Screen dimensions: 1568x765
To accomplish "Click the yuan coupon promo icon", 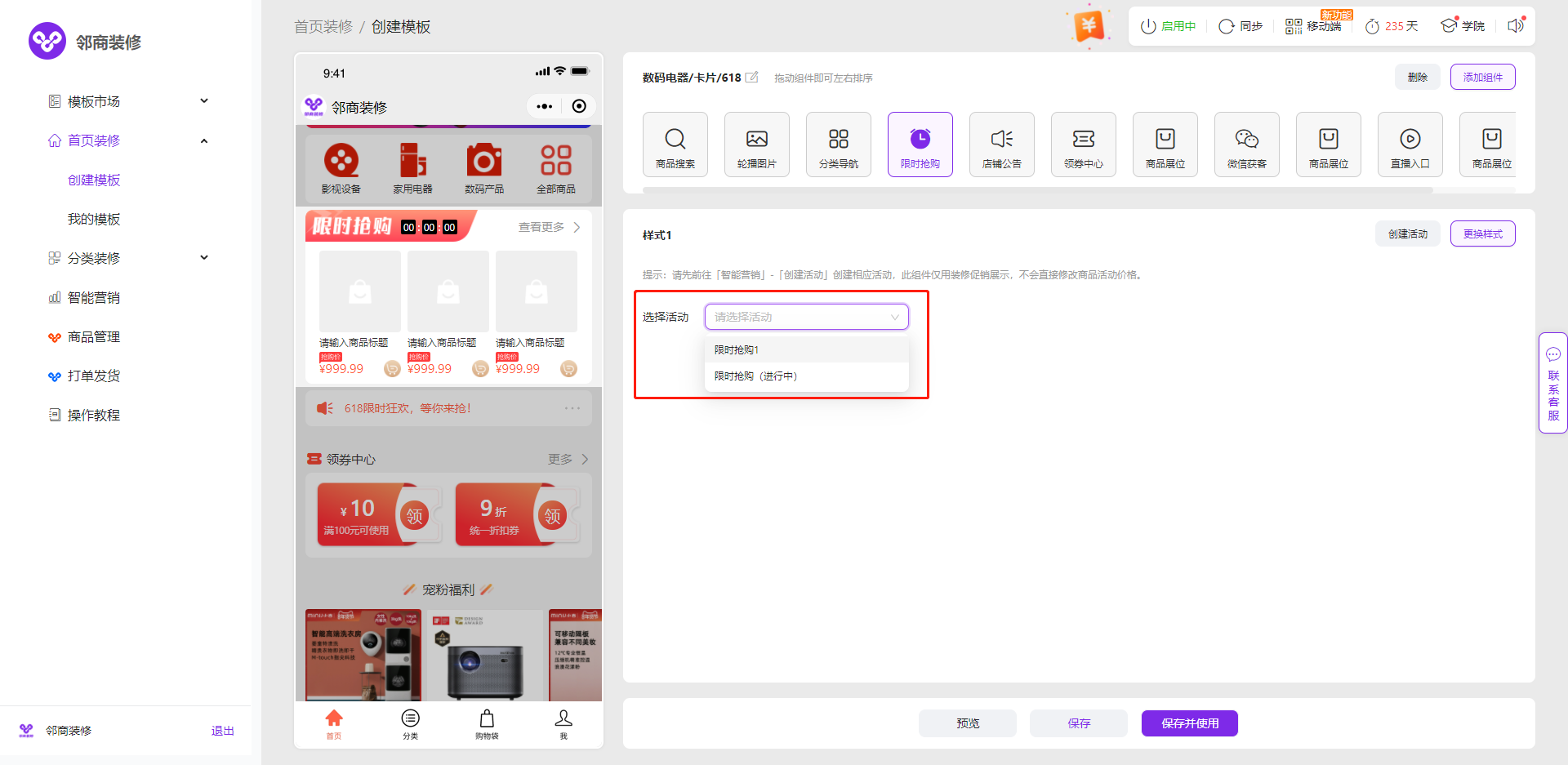I will pyautogui.click(x=1089, y=26).
